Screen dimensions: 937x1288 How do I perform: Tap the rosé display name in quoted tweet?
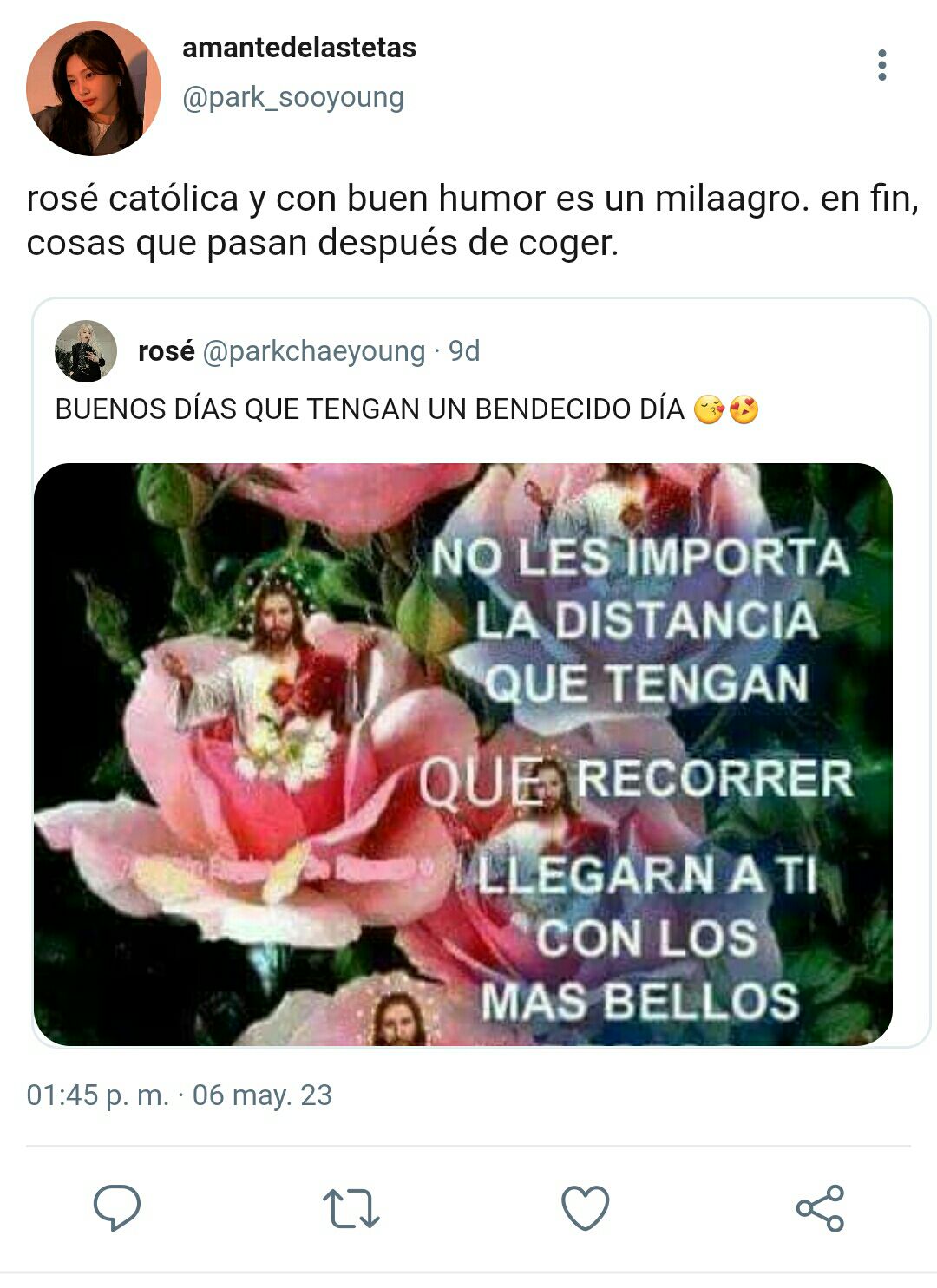pos(166,350)
